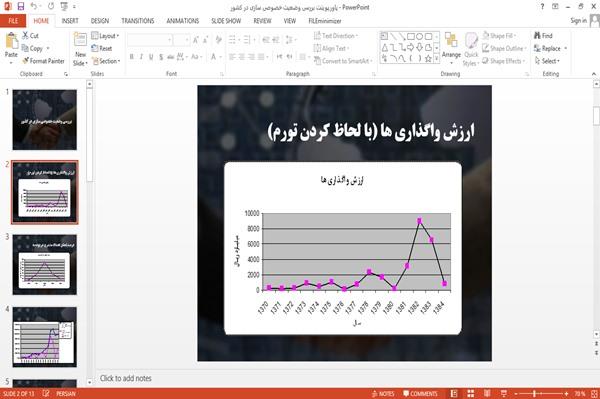The width and height of the screenshot is (600, 399).
Task: Select slide 1 thumbnail
Action: (x=45, y=120)
